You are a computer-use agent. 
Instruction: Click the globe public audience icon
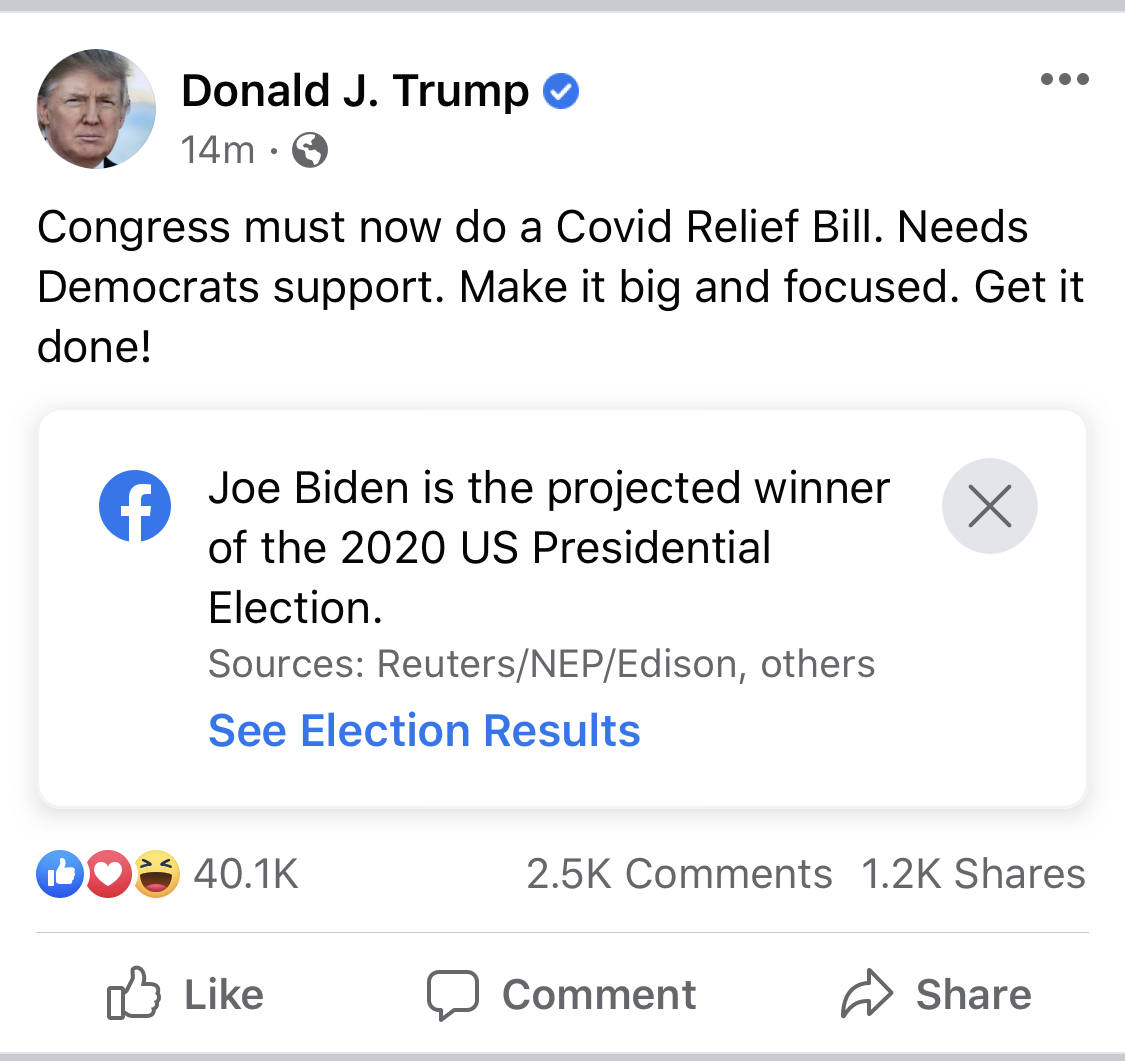click(310, 150)
